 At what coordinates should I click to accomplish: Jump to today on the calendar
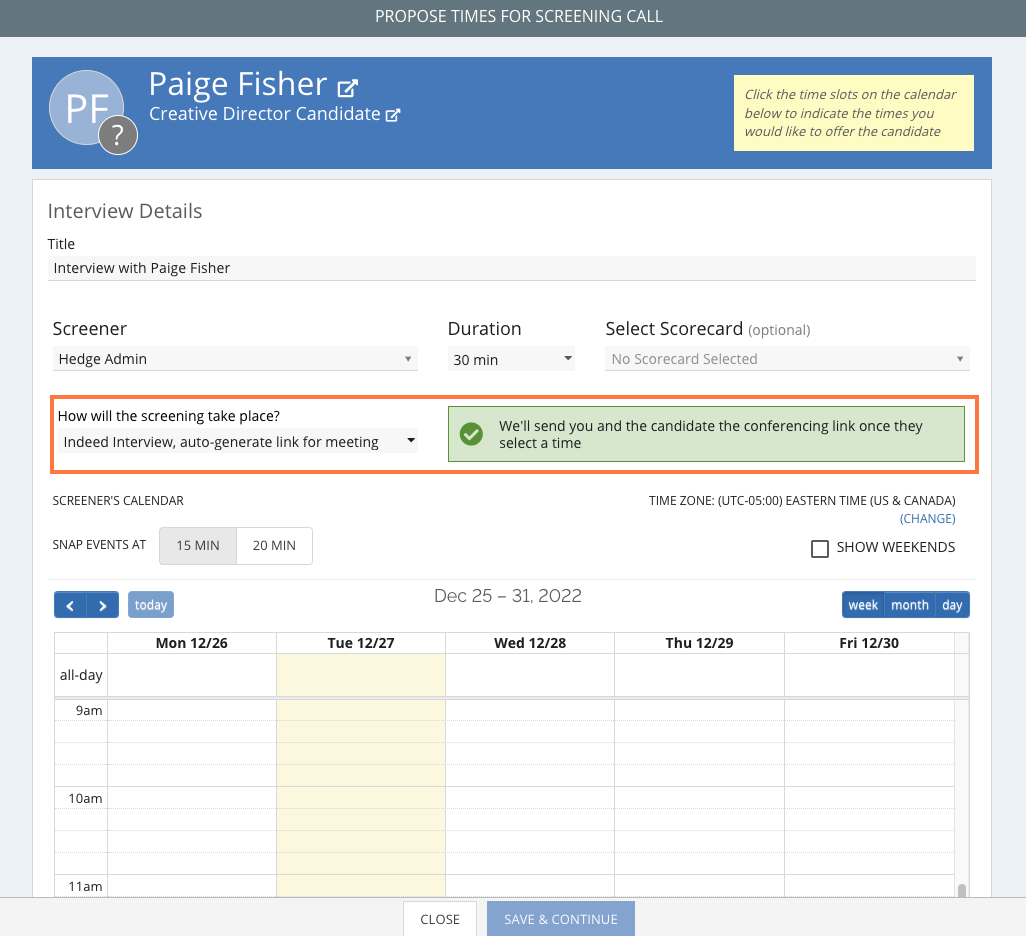point(150,605)
